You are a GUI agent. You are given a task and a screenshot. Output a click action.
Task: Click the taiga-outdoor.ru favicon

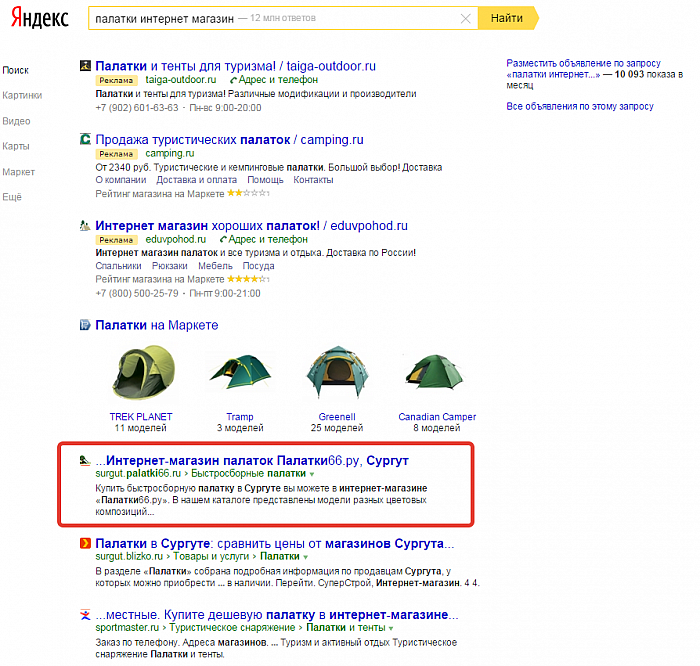(85, 66)
